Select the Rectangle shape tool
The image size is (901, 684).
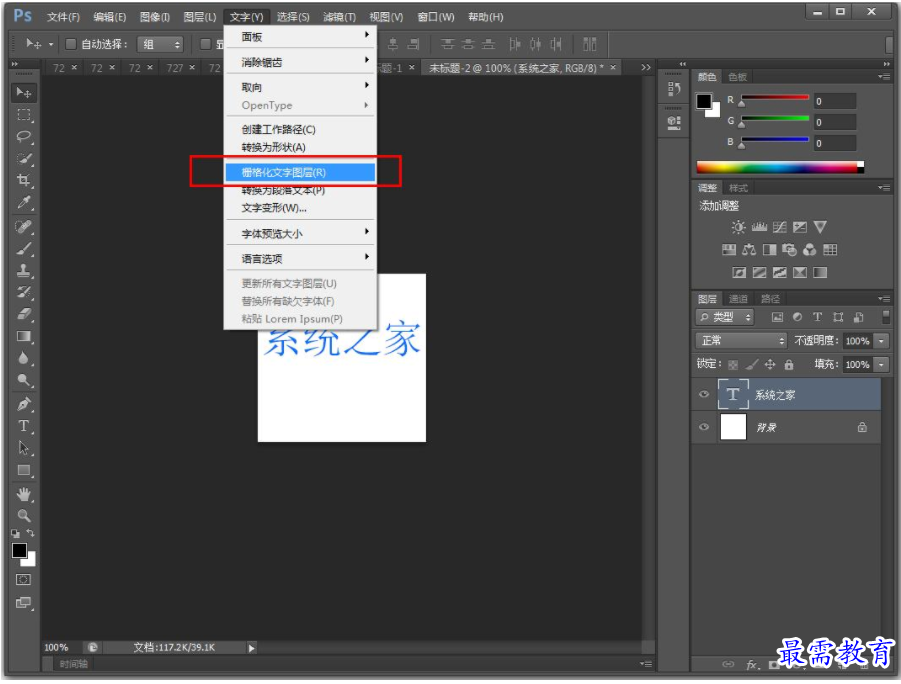(24, 470)
